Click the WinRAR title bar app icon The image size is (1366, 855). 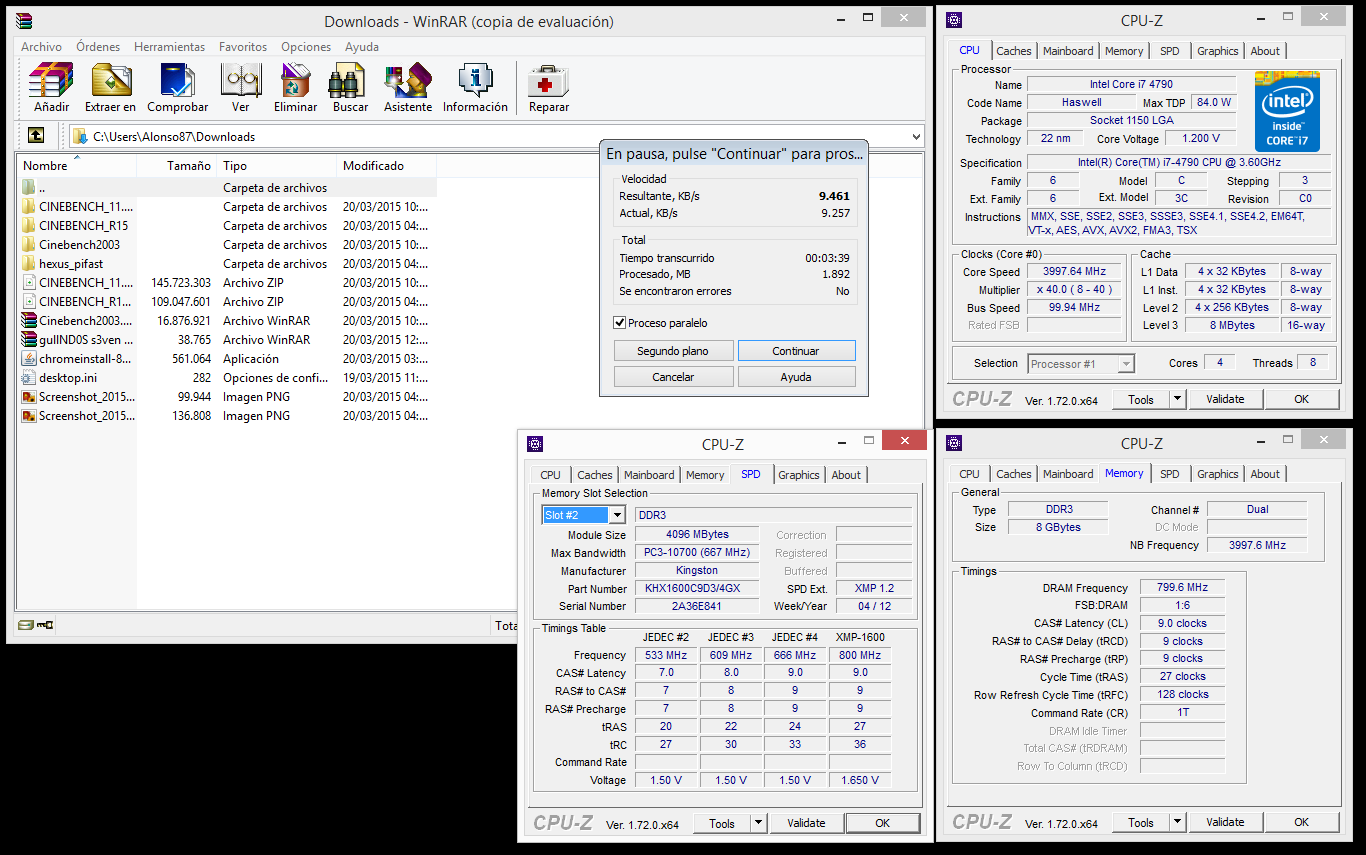pyautogui.click(x=25, y=21)
